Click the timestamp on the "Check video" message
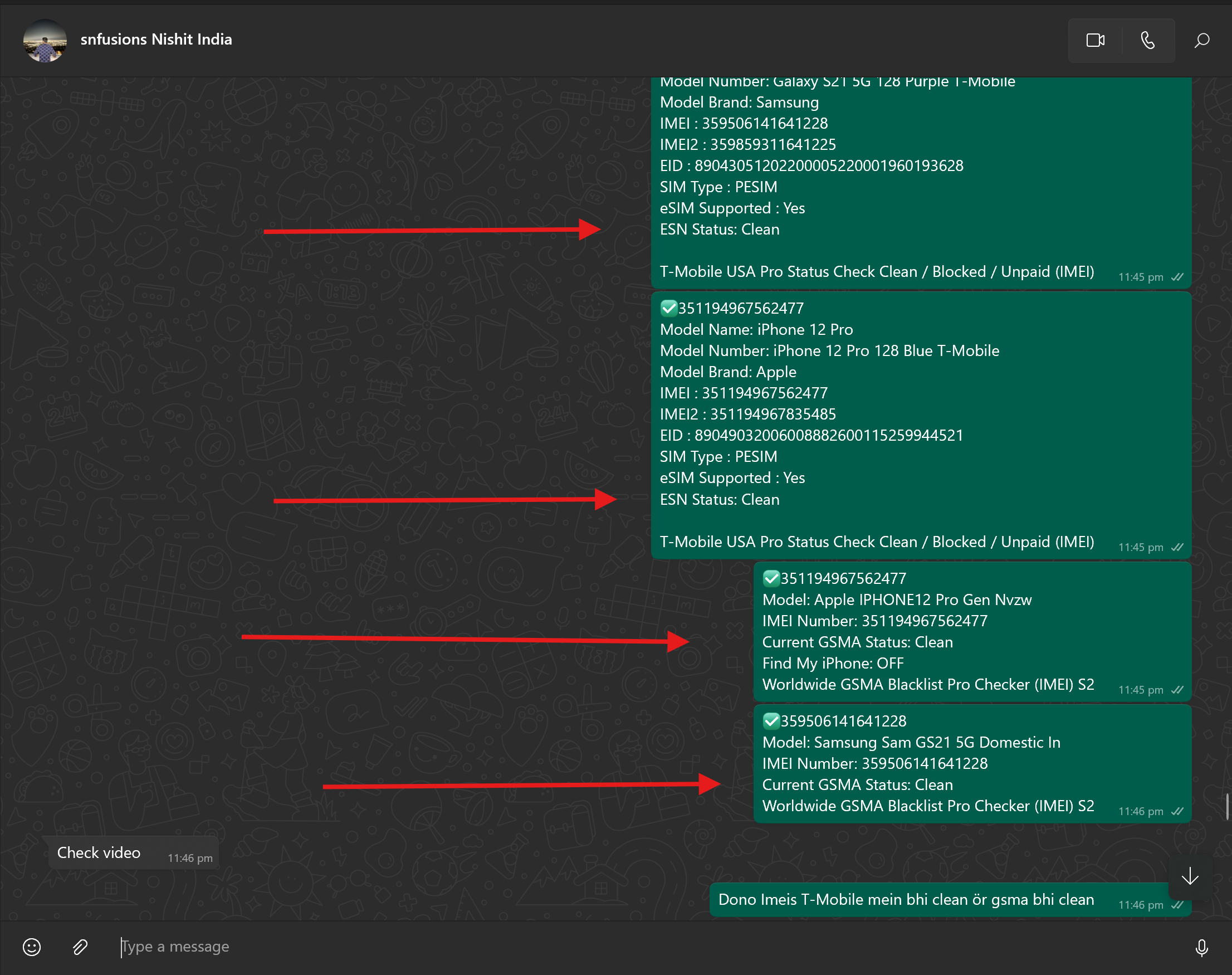The width and height of the screenshot is (1232, 975). [x=190, y=858]
